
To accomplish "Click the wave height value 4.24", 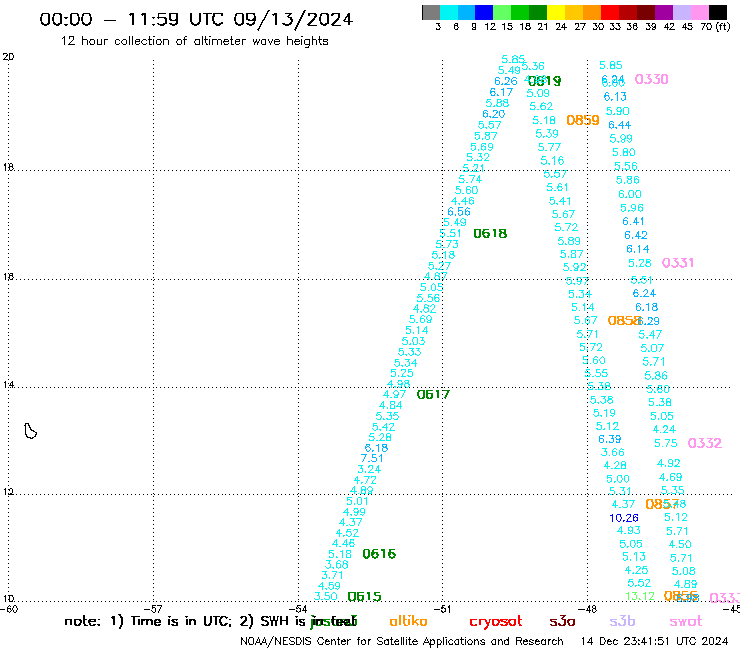I will pyautogui.click(x=664, y=430).
